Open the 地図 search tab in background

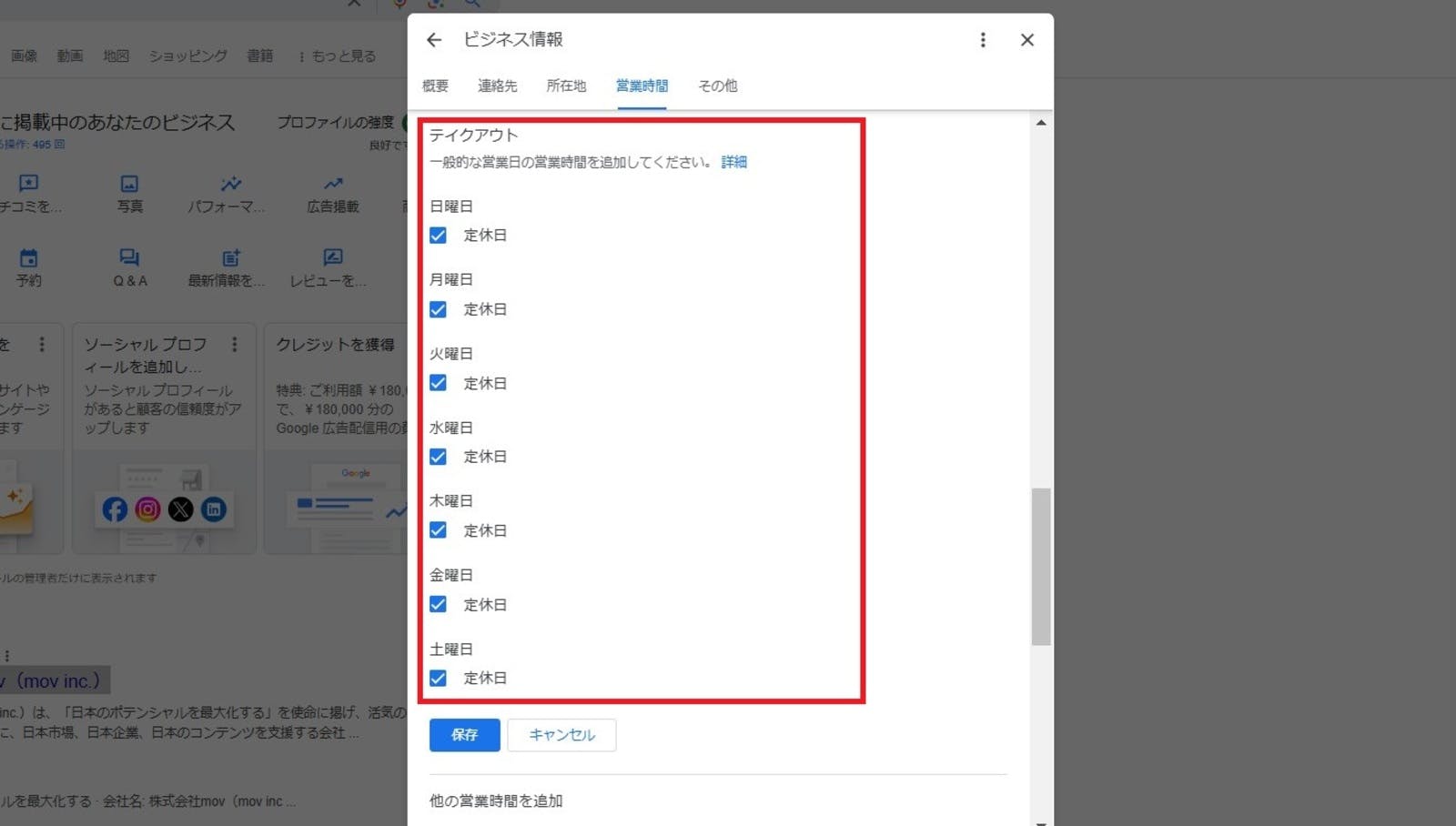(x=116, y=56)
